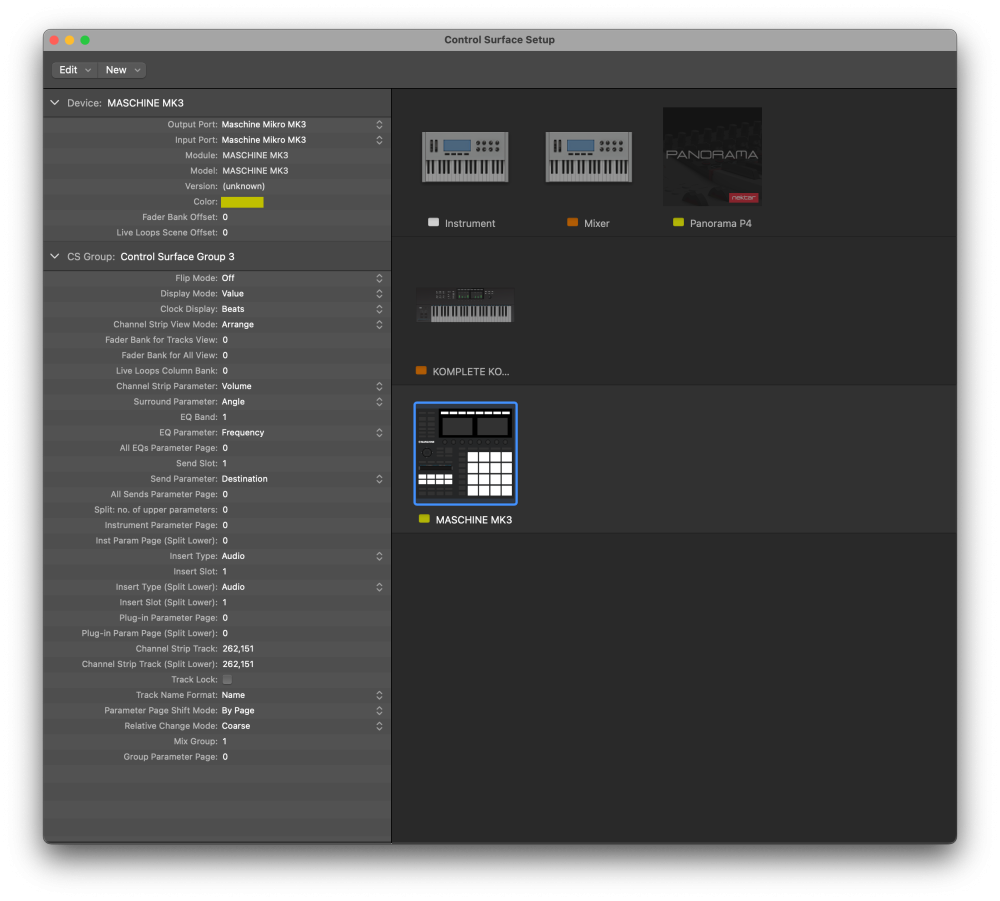Click the yellow Color swatch
This screenshot has width=1000, height=901.
242,201
